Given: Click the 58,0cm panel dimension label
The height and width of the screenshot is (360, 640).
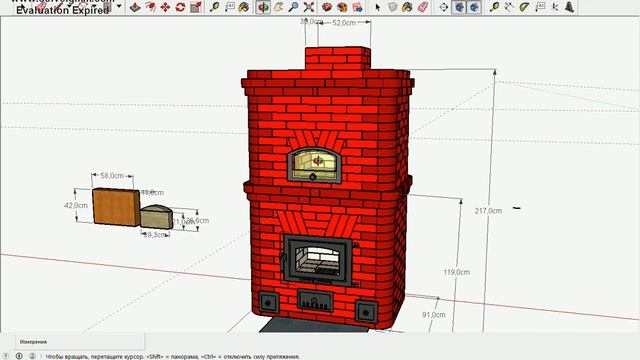Looking at the screenshot, I should pos(112,176).
